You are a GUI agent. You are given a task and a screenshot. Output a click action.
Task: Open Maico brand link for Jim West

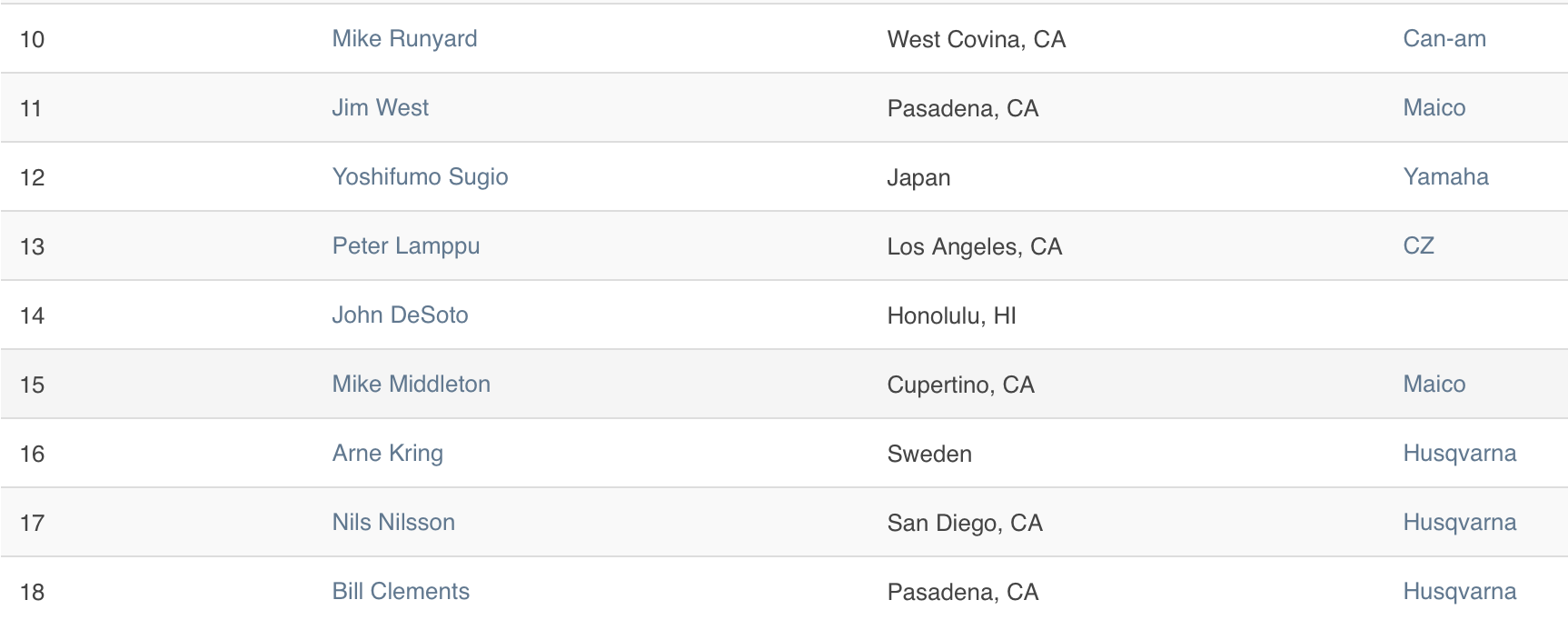1434,108
